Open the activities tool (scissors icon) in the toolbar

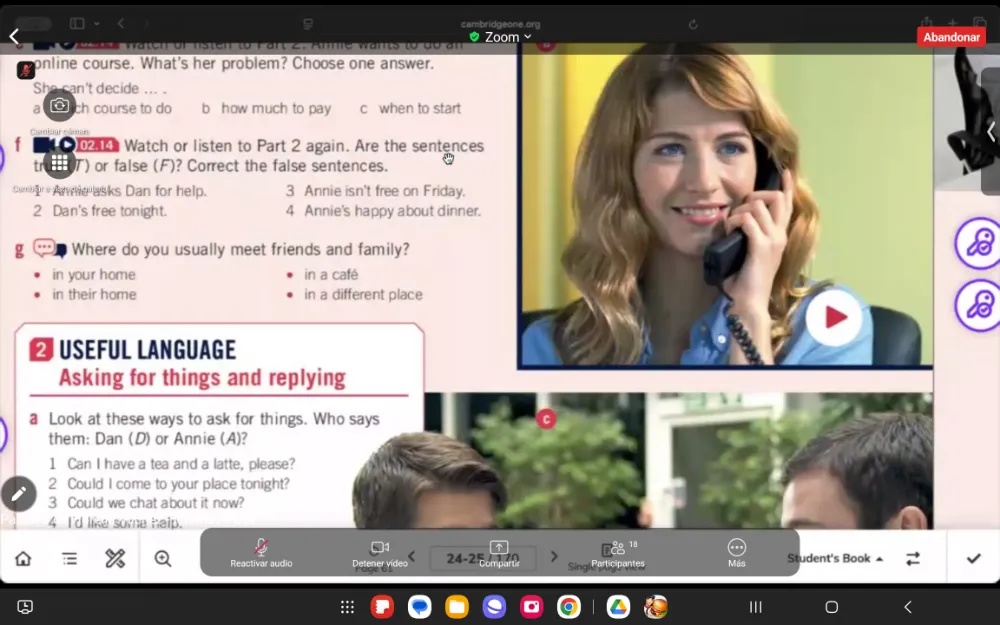[x=115, y=558]
